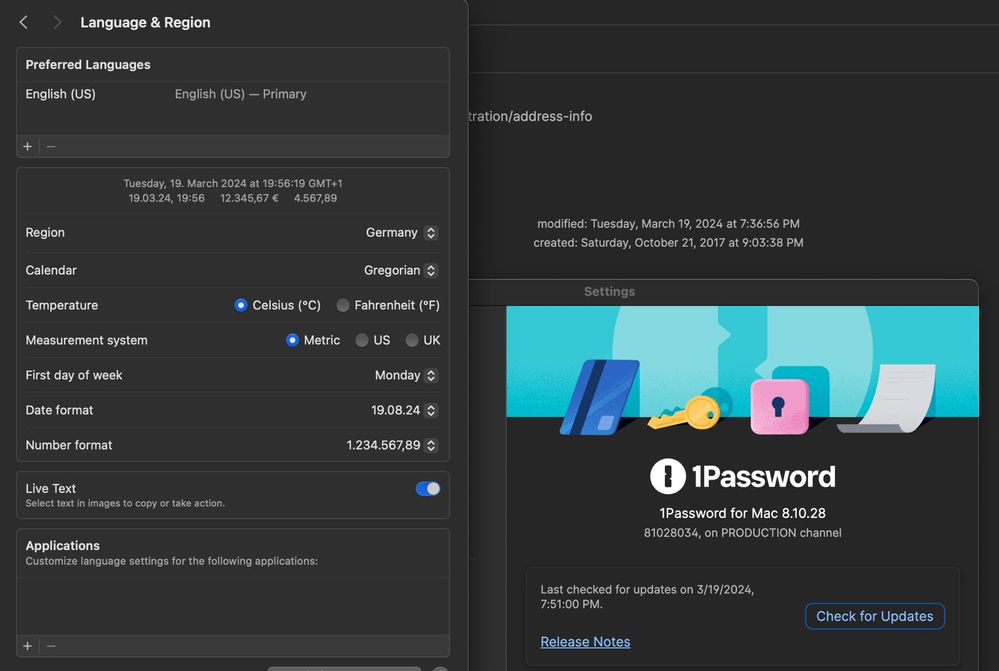
Task: Select the English (US) language row
Action: tap(233, 94)
